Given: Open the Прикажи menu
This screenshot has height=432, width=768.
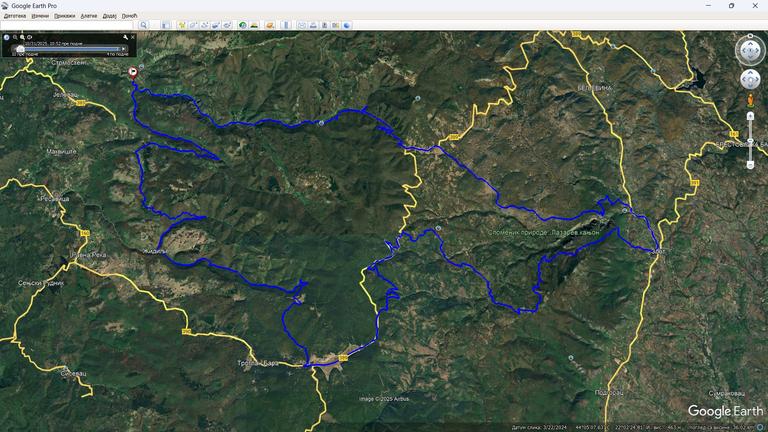Looking at the screenshot, I should 65,16.
